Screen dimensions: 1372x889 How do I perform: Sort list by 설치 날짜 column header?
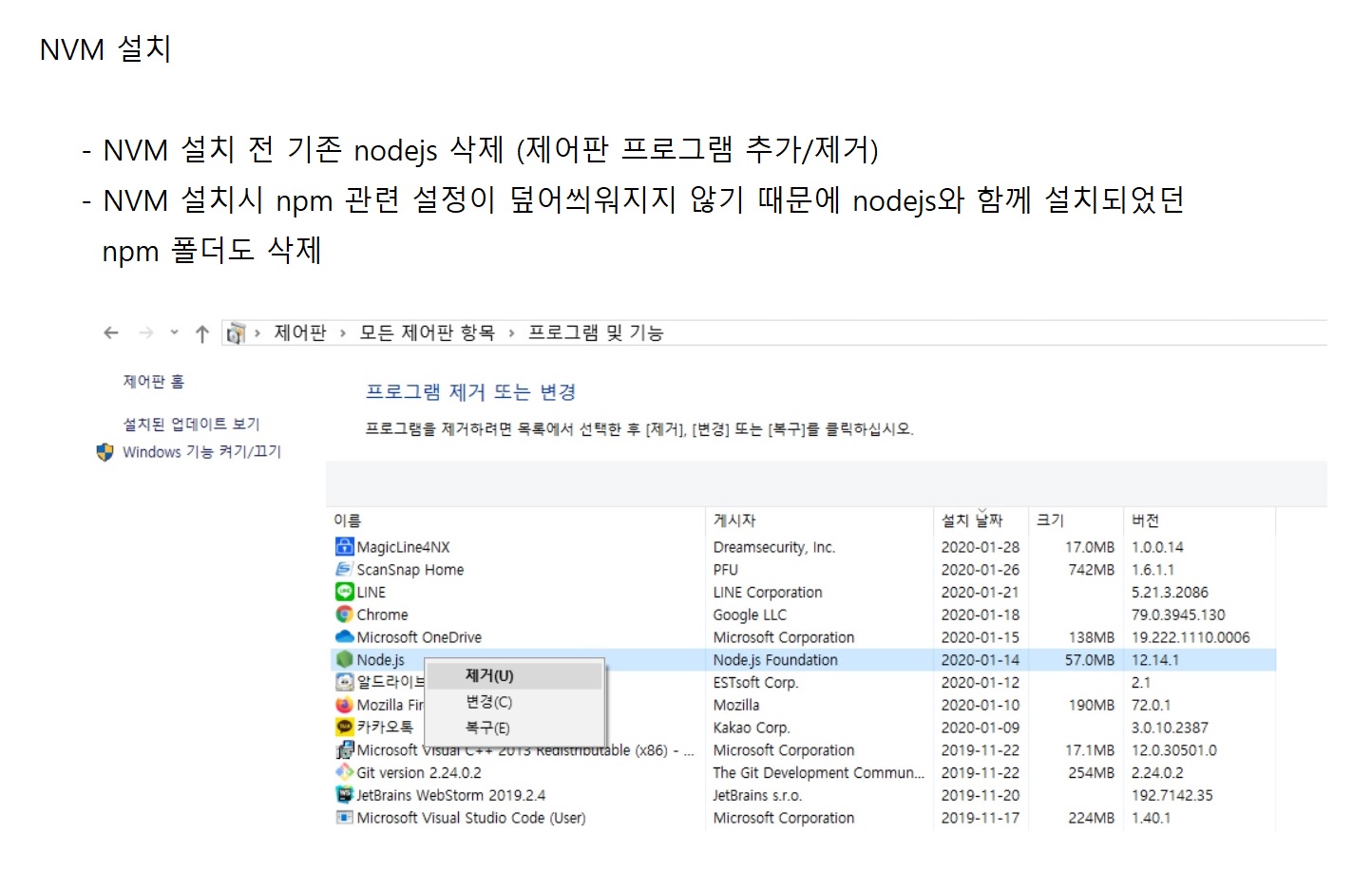click(971, 520)
